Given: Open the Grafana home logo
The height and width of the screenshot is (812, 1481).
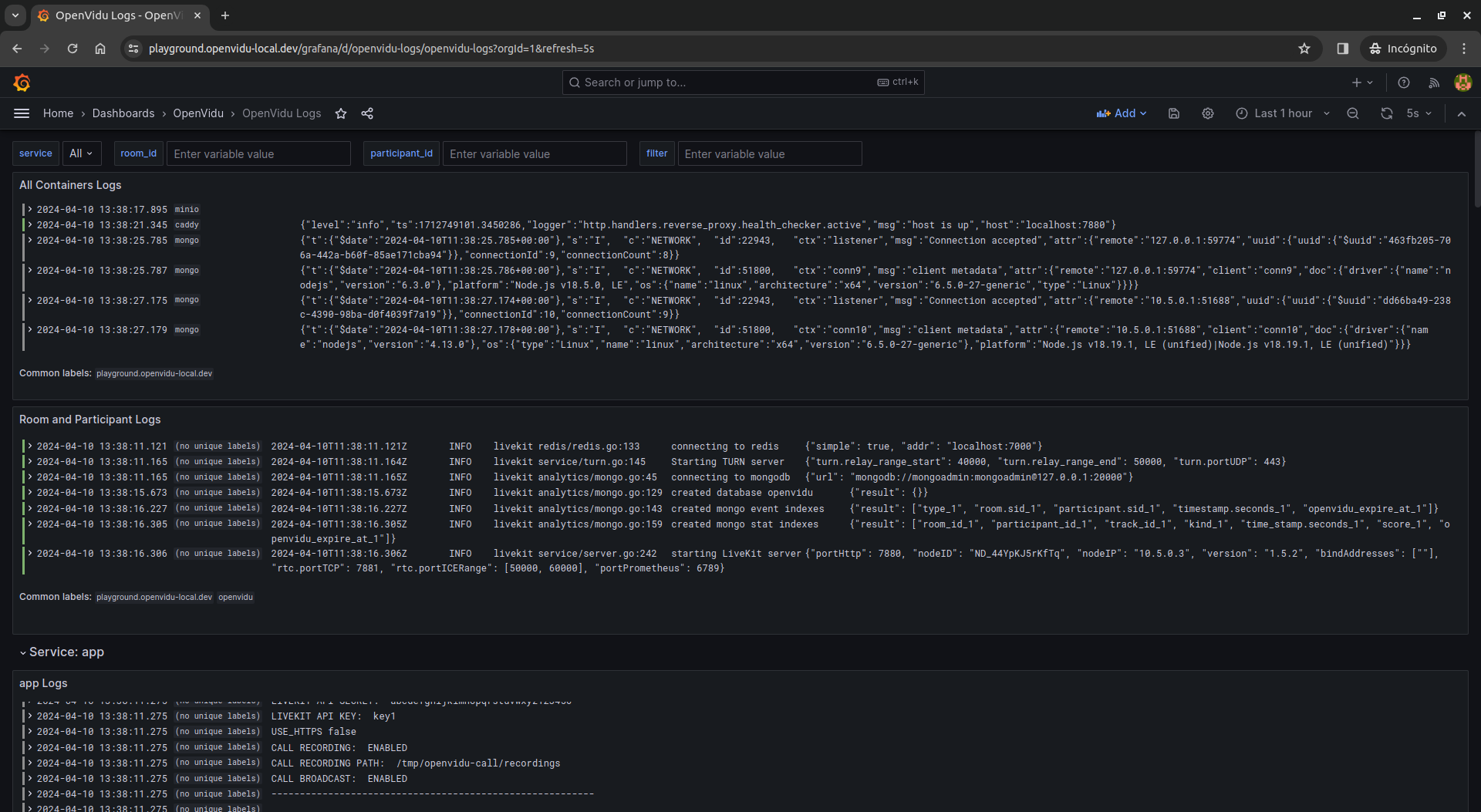Looking at the screenshot, I should tap(22, 83).
